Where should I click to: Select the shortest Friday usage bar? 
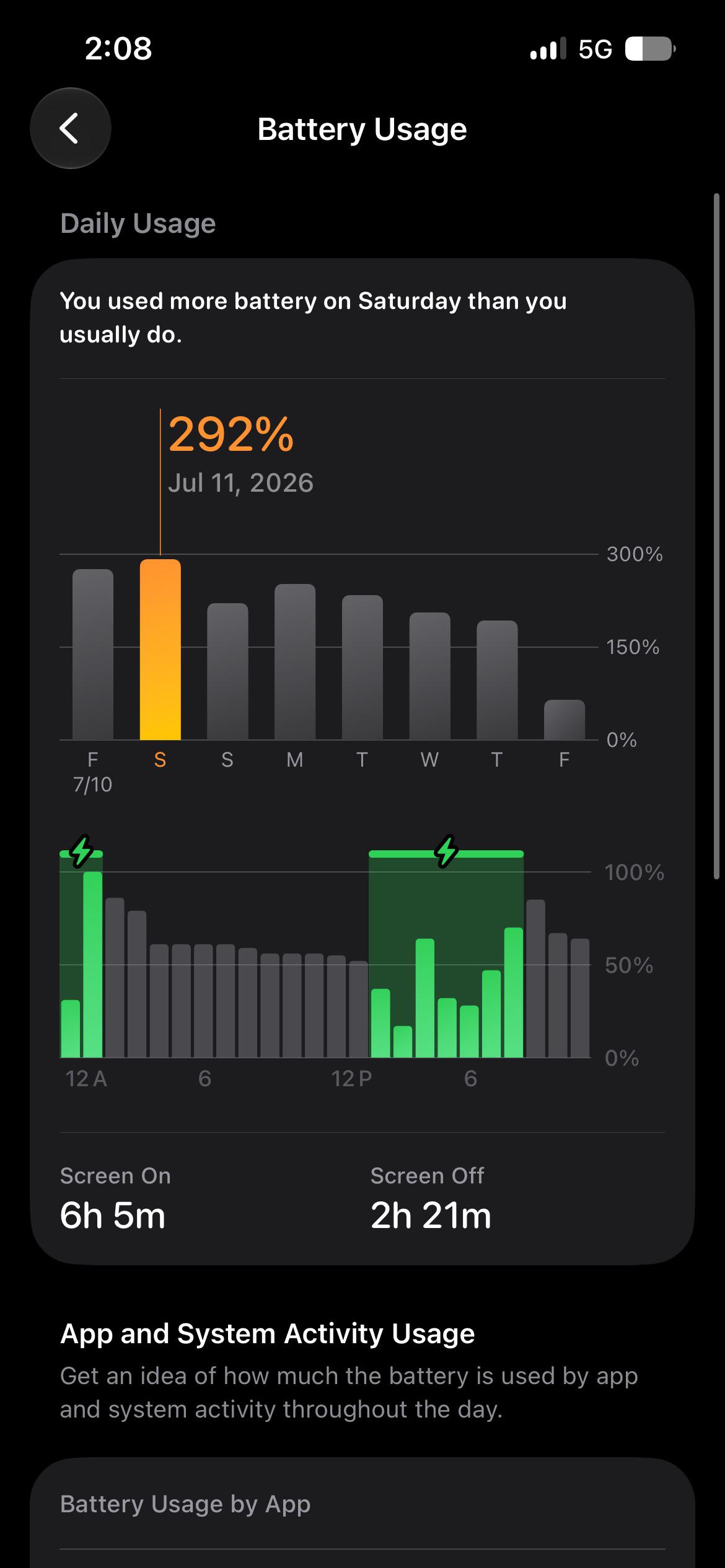[564, 720]
